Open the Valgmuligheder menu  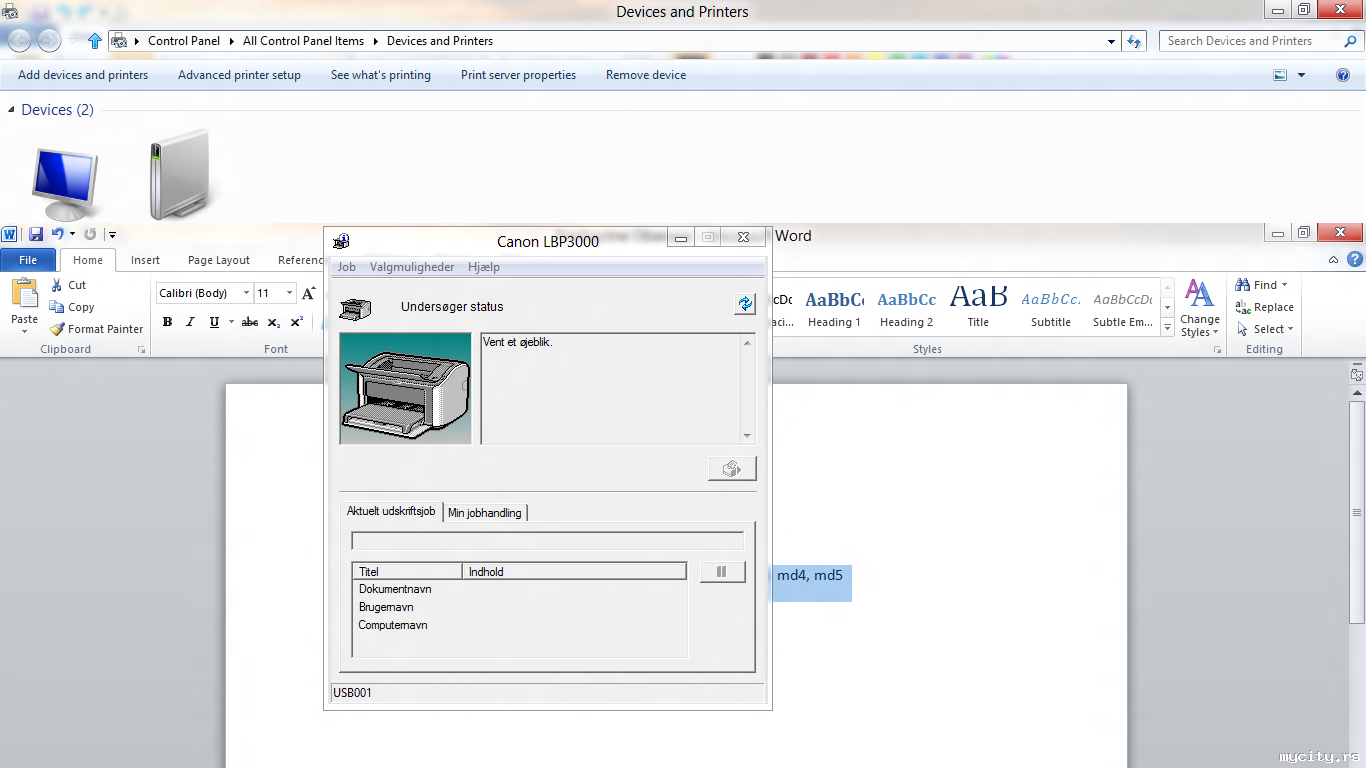pos(412,267)
